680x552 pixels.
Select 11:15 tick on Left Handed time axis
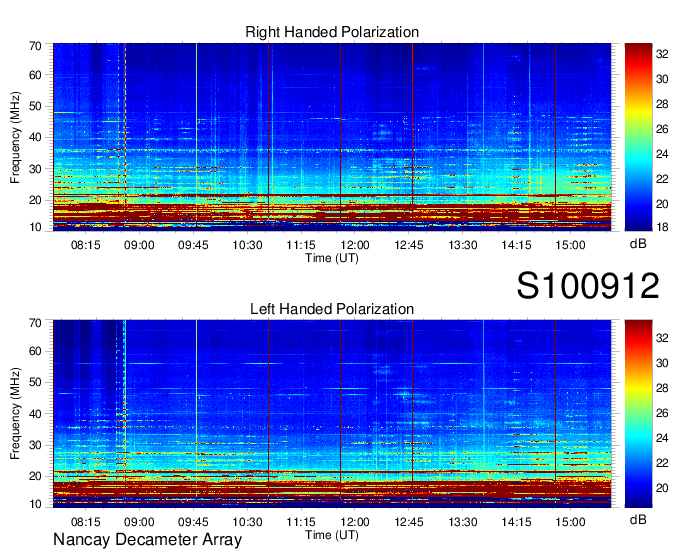[x=301, y=522]
